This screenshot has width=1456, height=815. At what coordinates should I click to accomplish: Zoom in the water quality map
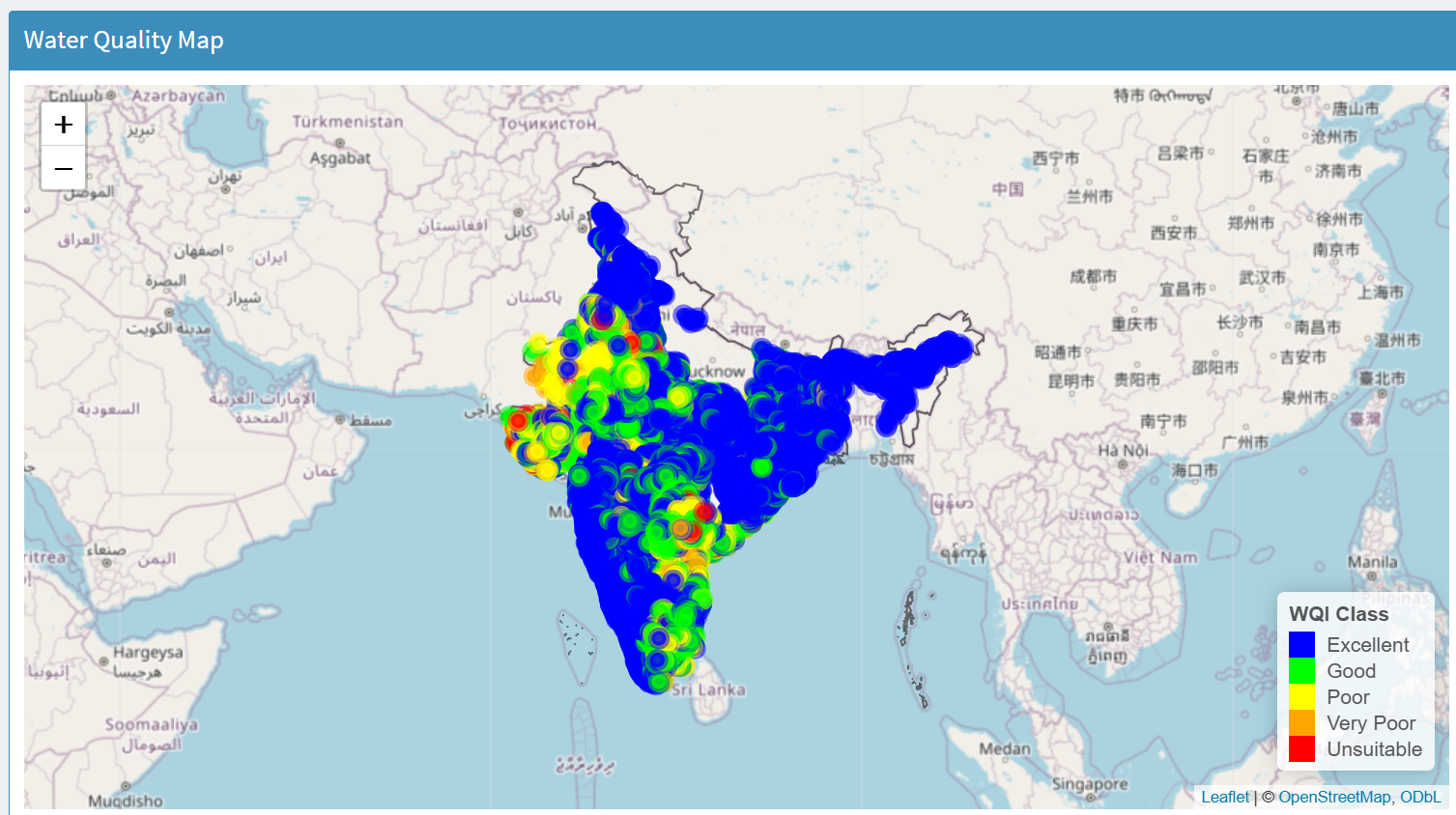point(64,125)
